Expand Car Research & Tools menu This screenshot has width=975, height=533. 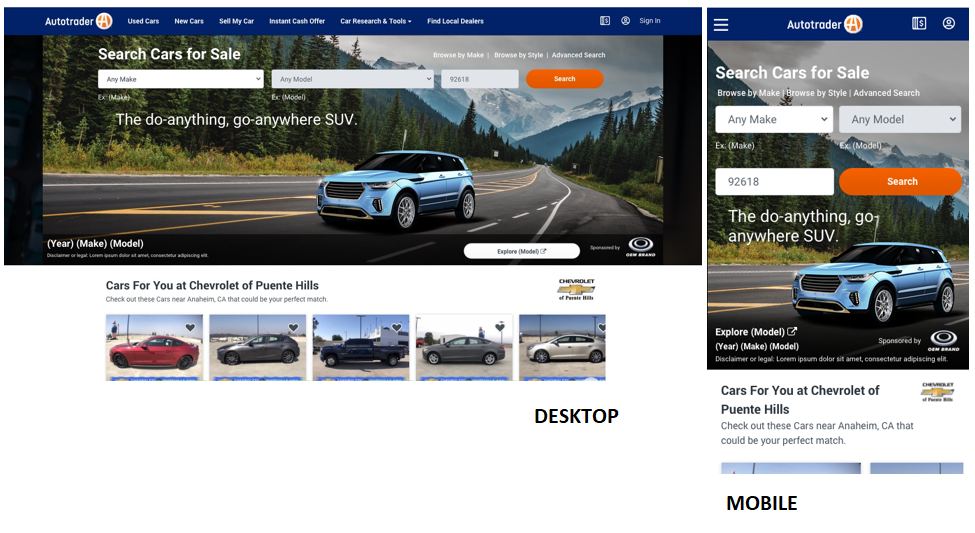[x=375, y=21]
